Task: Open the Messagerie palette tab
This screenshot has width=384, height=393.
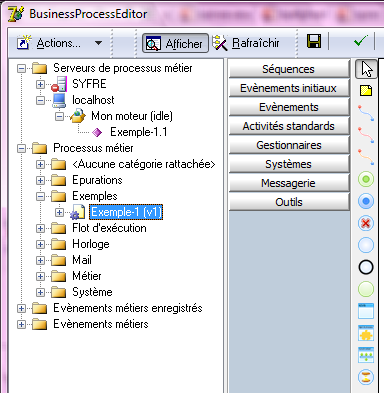Action: tap(289, 183)
